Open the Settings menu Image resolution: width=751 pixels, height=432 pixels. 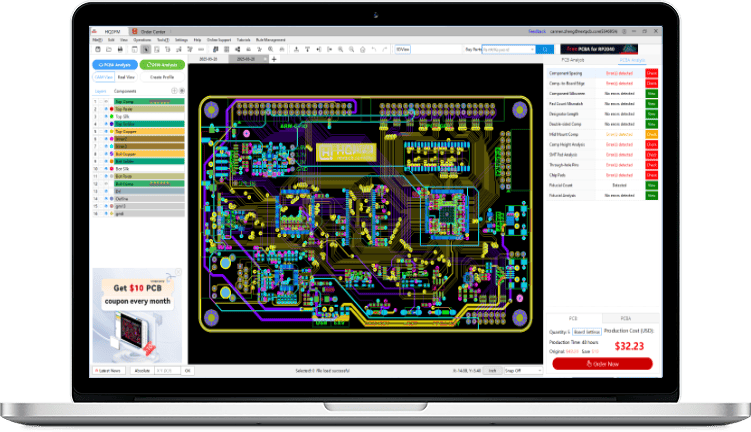tap(181, 39)
